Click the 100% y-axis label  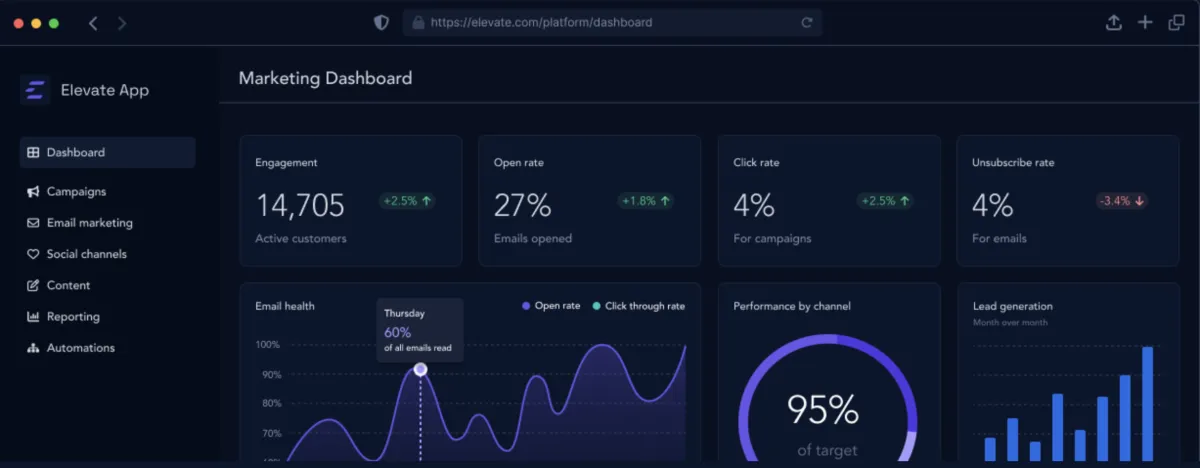pos(269,345)
